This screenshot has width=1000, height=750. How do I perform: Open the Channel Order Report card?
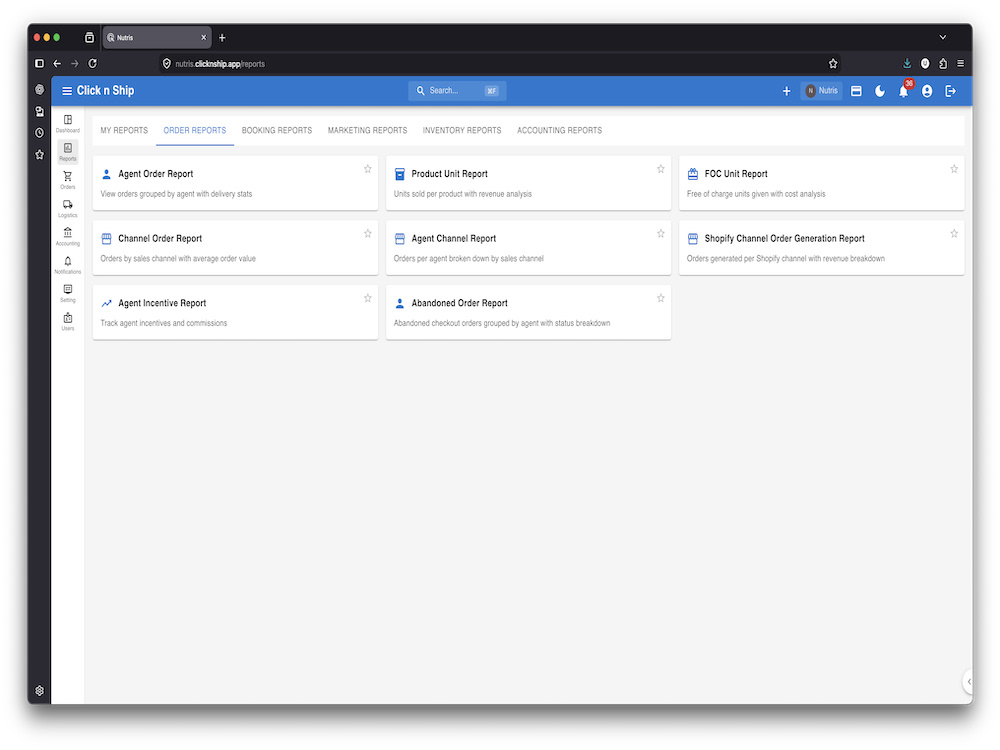(x=235, y=247)
